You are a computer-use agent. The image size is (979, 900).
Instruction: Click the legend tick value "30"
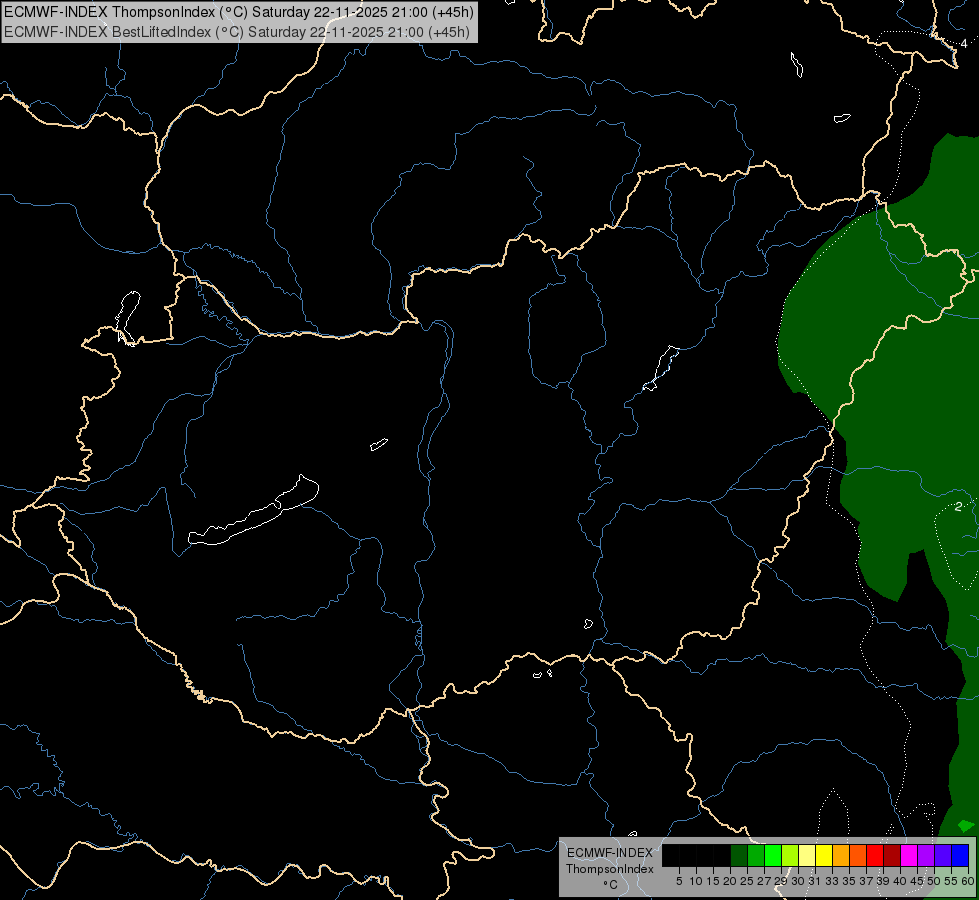pyautogui.click(x=798, y=881)
